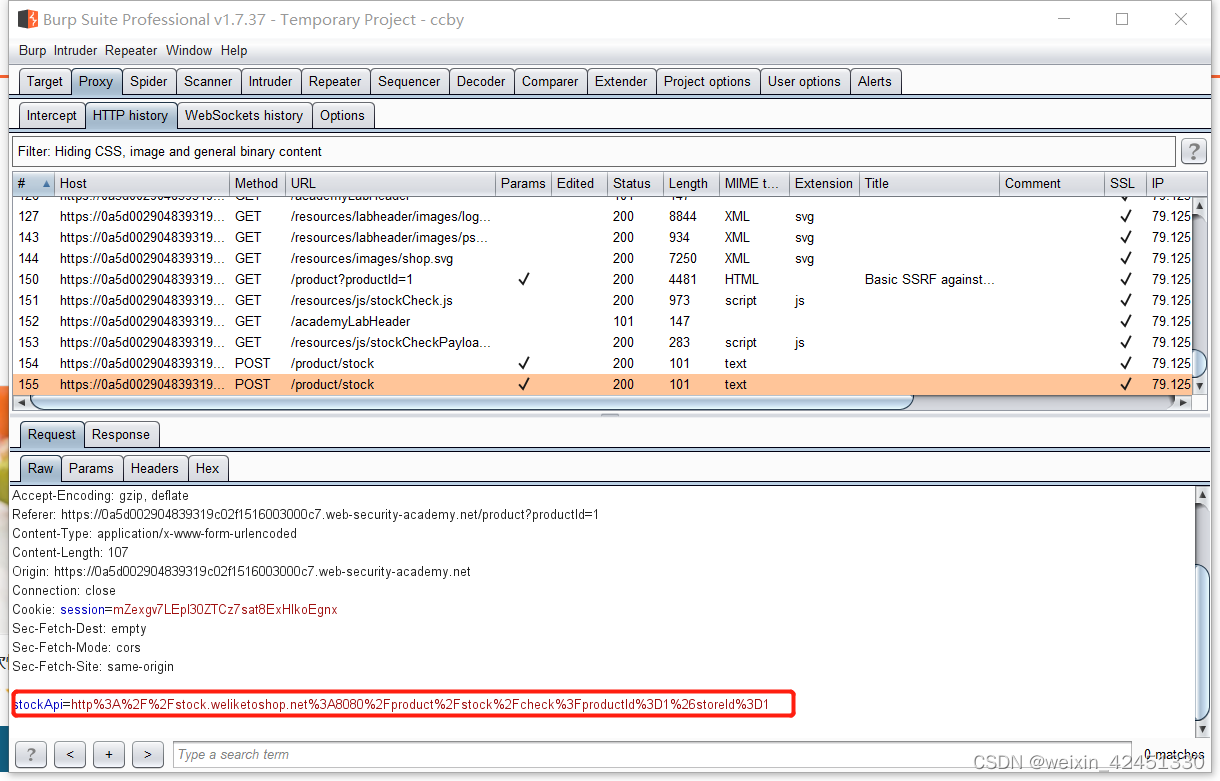Image resolution: width=1220 pixels, height=781 pixels.
Task: Click the history table horizontal scrollbar
Action: pos(473,402)
